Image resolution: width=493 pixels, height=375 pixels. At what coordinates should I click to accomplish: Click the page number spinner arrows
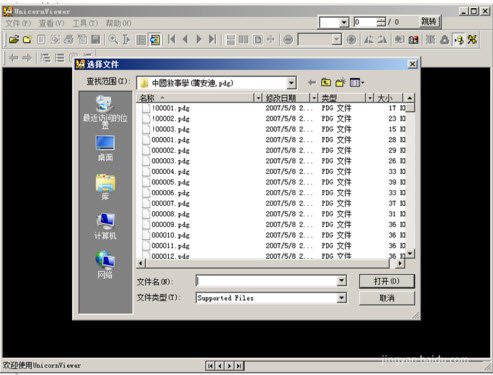381,22
